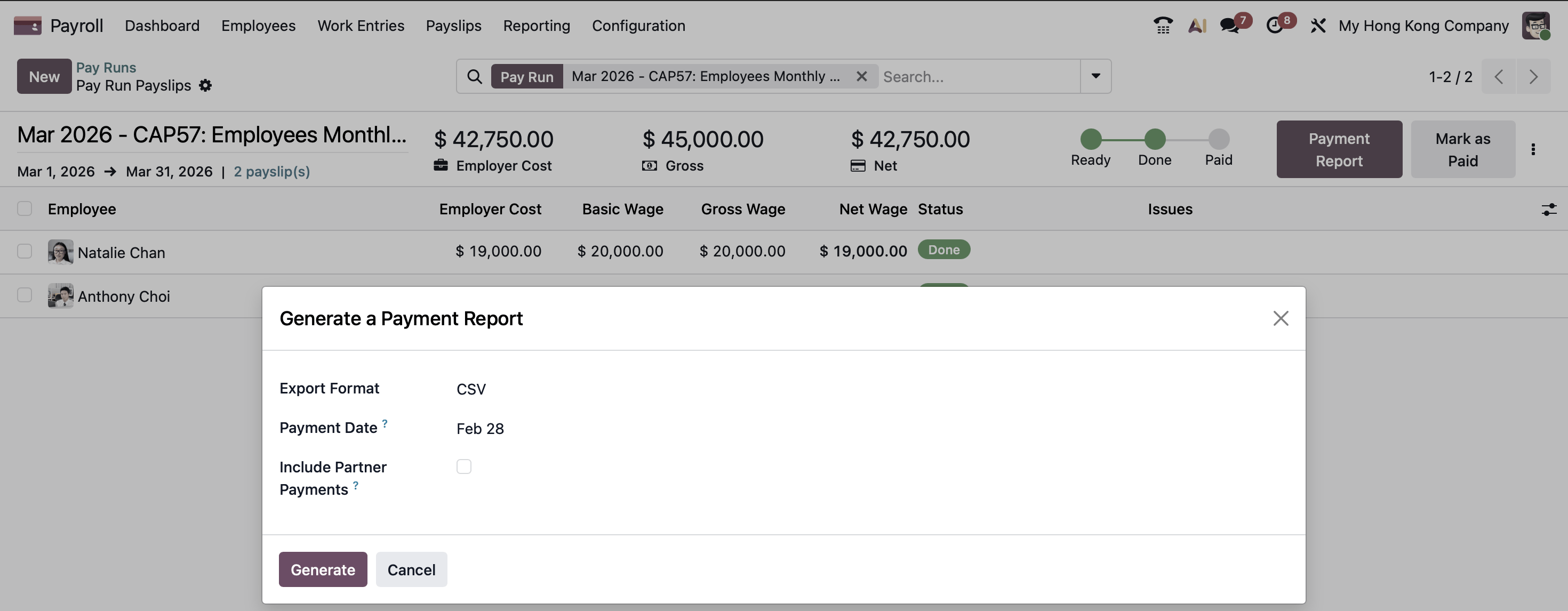
Task: Click Anthony Choi's avatar
Action: tap(60, 296)
